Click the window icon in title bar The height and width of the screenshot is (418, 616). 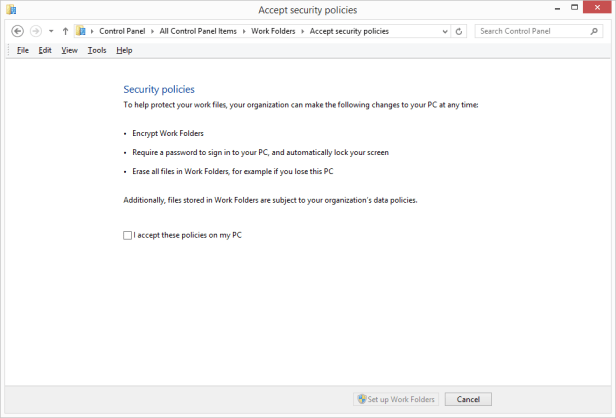tap(11, 10)
